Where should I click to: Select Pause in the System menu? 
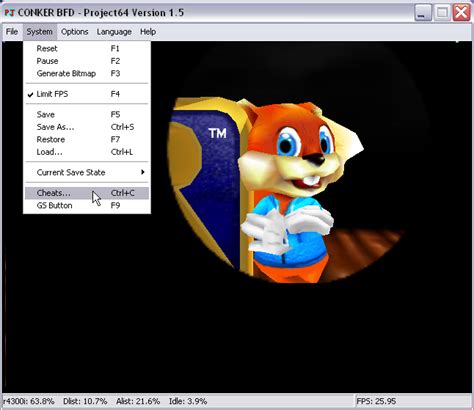(x=87, y=61)
